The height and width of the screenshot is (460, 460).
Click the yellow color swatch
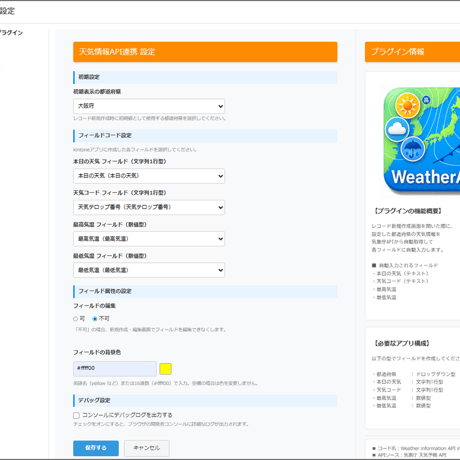(x=166, y=369)
